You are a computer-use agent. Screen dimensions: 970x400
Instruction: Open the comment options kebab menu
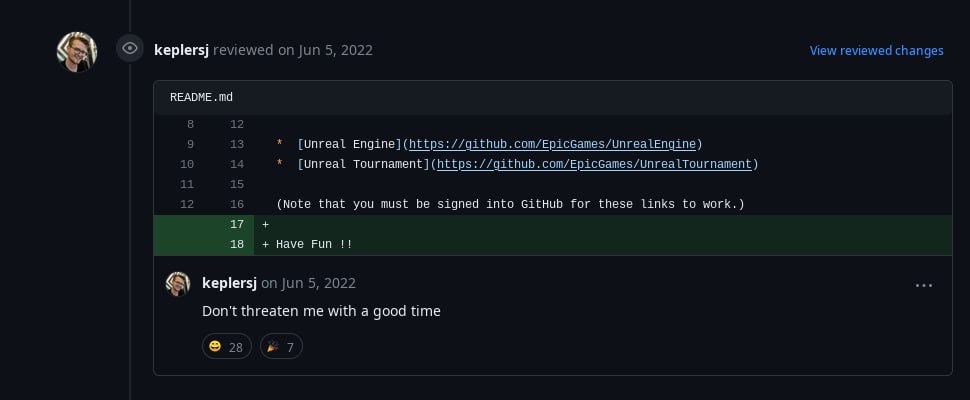924,285
